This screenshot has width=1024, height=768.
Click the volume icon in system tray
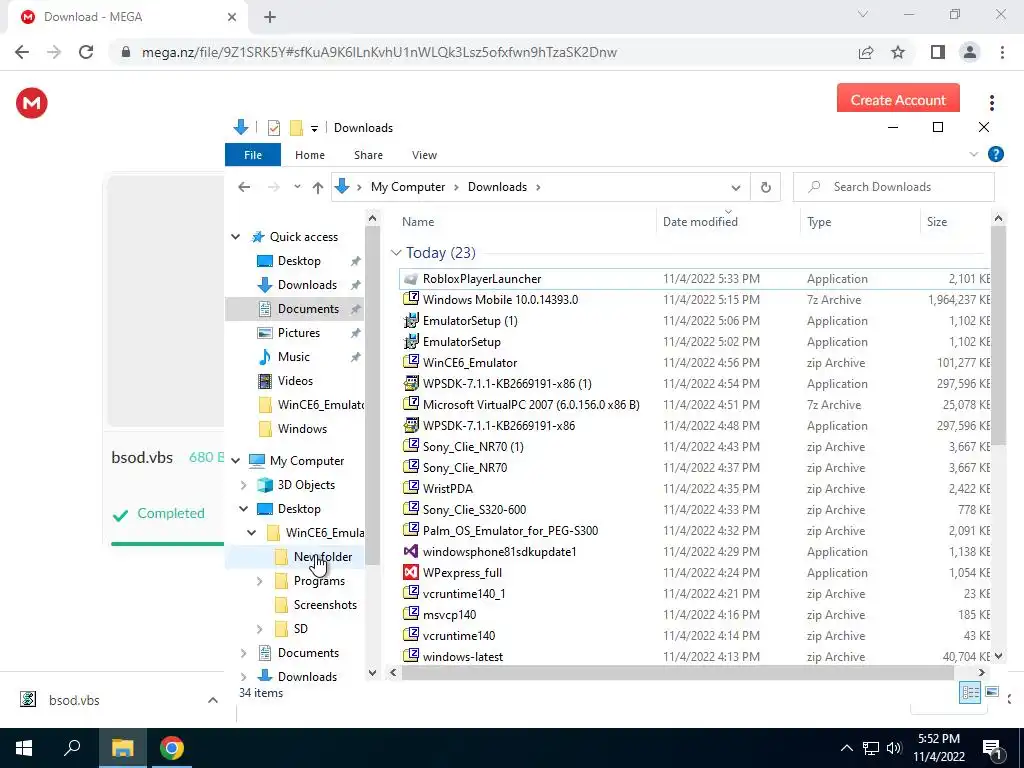(x=894, y=748)
